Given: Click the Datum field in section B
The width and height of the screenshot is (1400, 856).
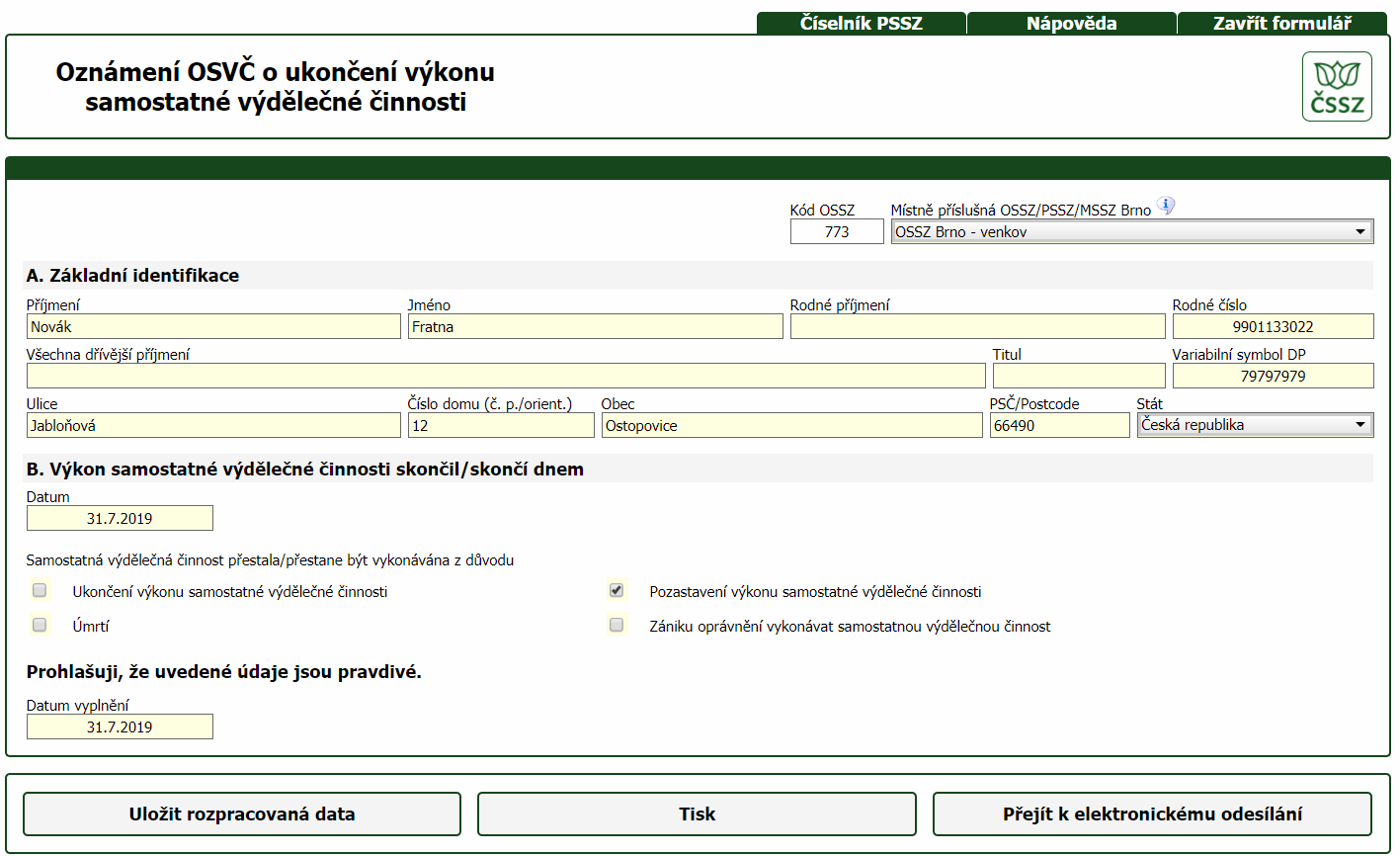Looking at the screenshot, I should (120, 518).
